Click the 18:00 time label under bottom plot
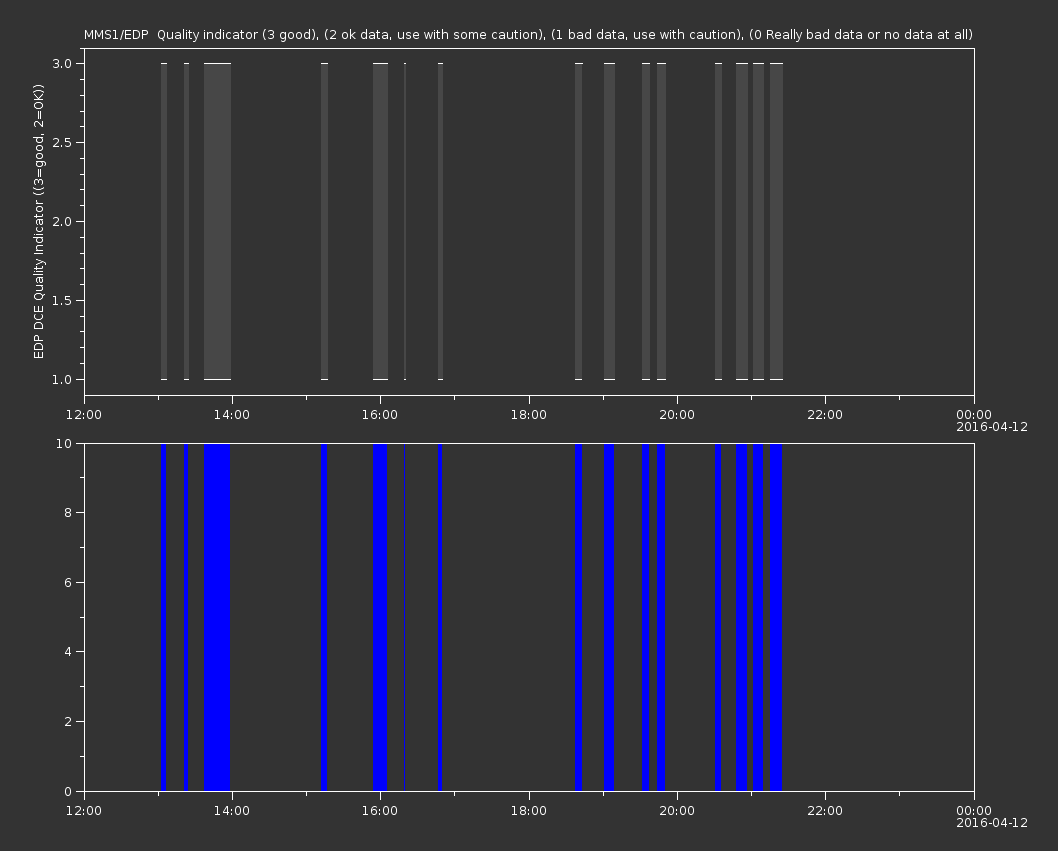This screenshot has height=851, width=1058. point(528,811)
